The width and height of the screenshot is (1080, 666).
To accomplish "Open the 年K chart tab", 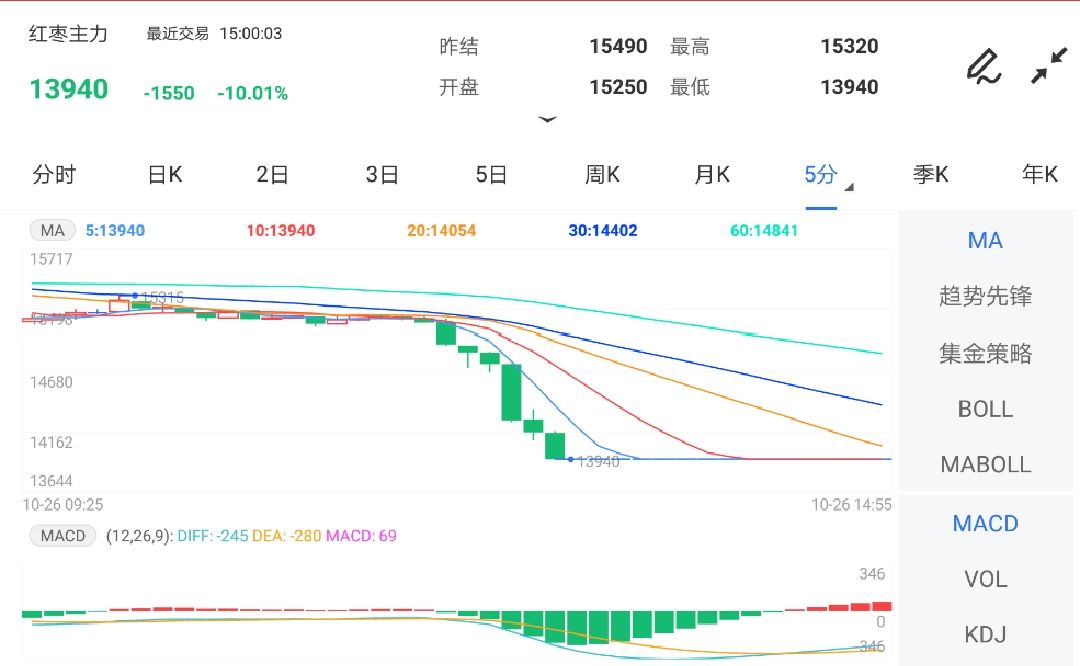I will point(1039,174).
